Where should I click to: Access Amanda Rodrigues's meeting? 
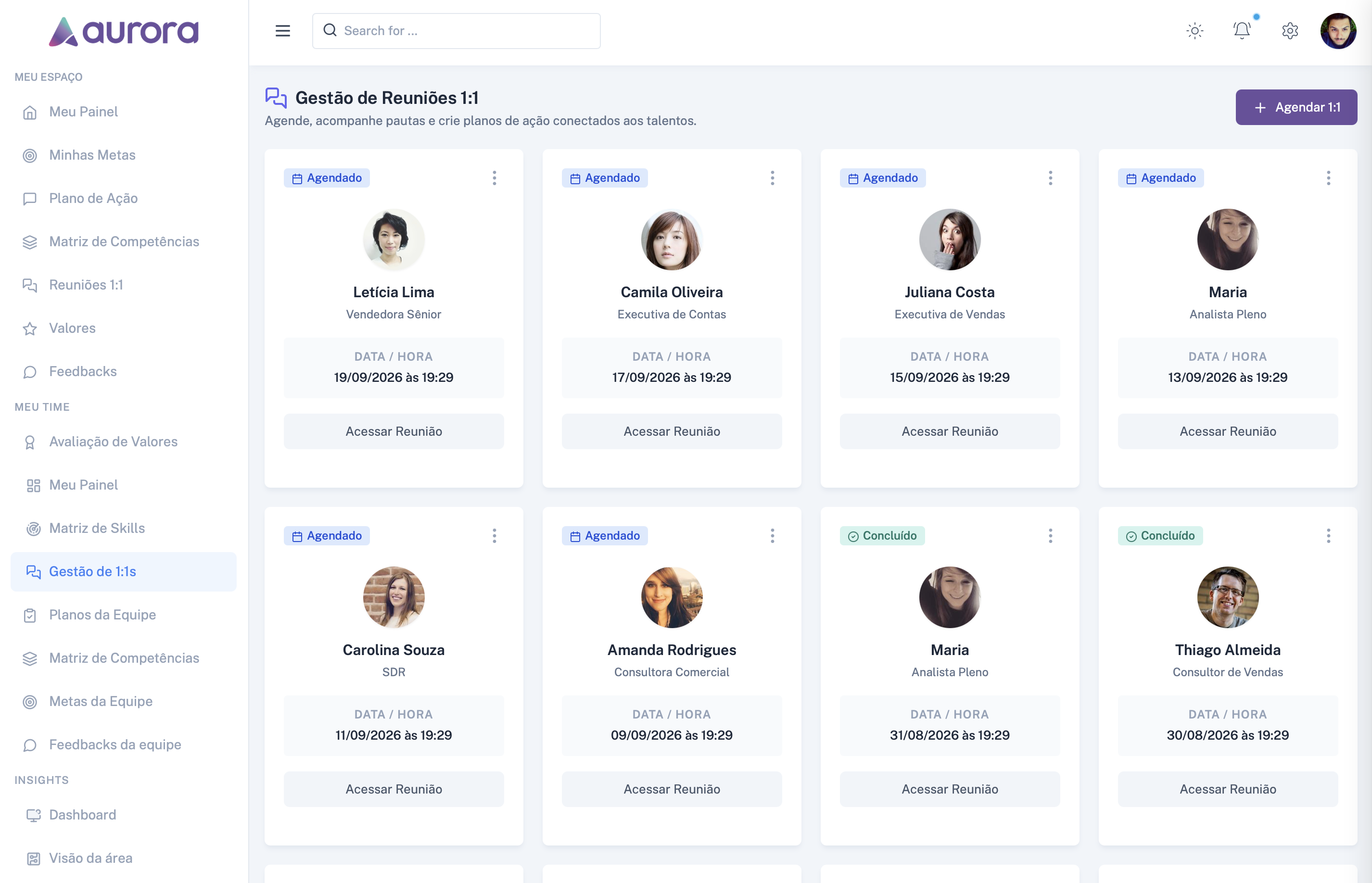[x=672, y=789]
